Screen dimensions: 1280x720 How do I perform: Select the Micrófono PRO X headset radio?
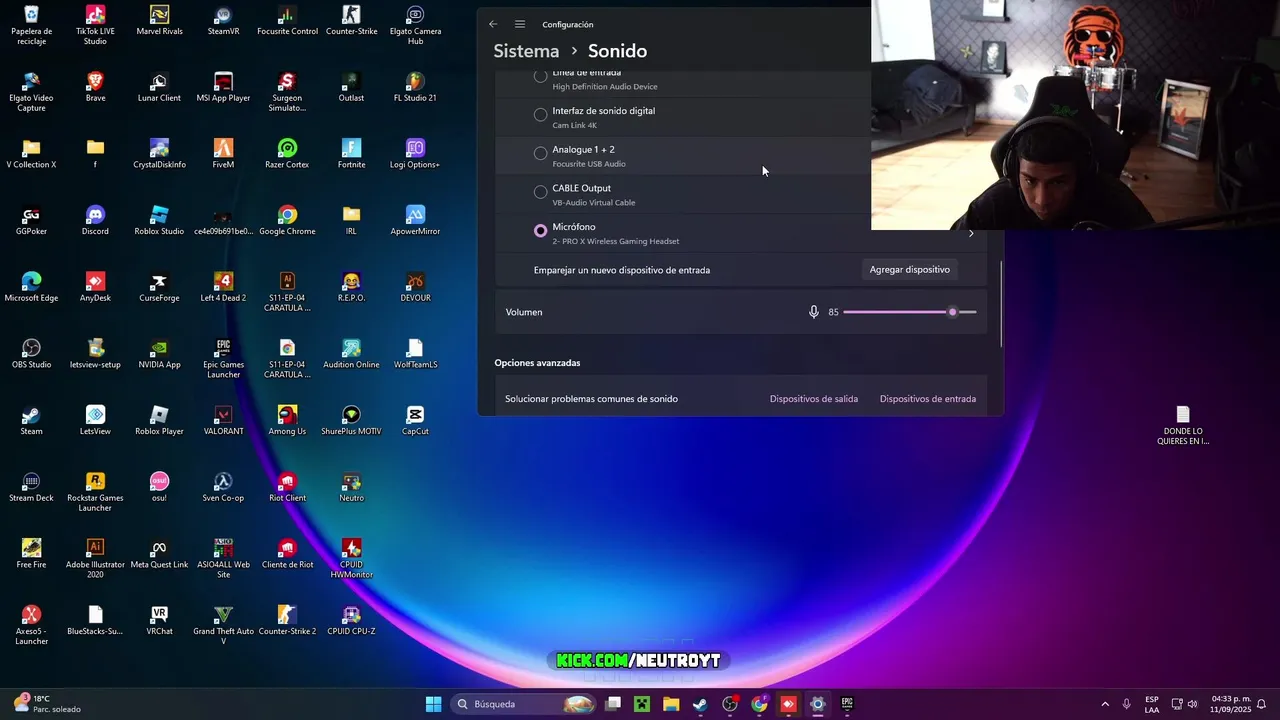(540, 231)
